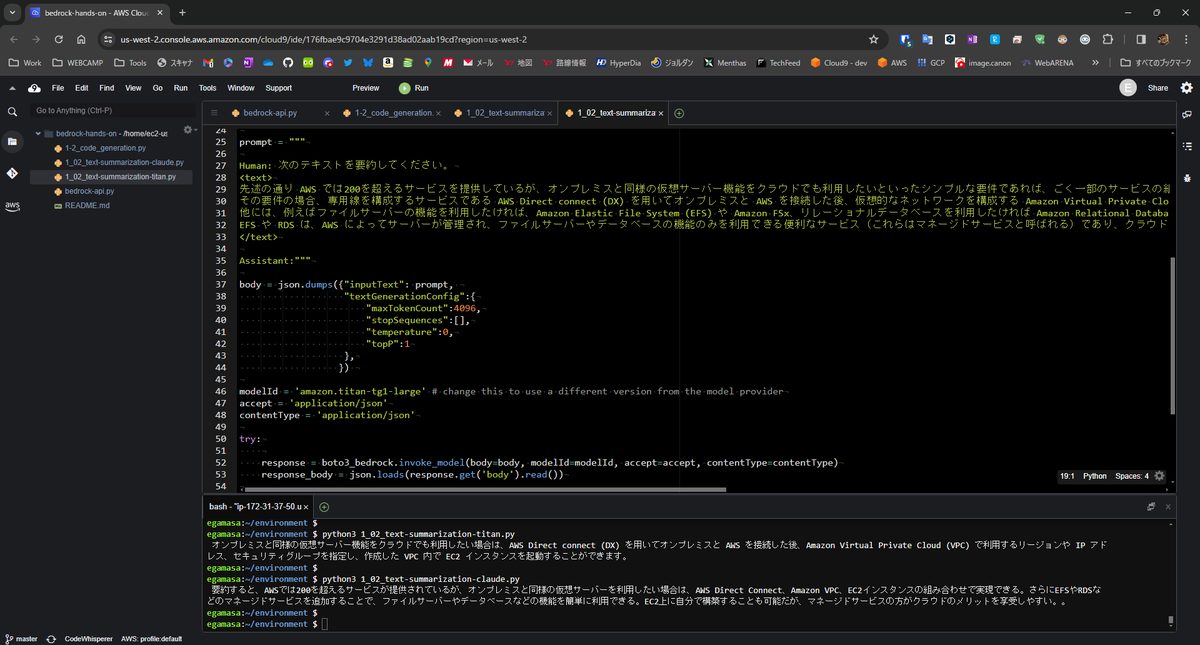1200x645 pixels.
Task: Open the Chrome tab search dropdown
Action: (x=11, y=12)
